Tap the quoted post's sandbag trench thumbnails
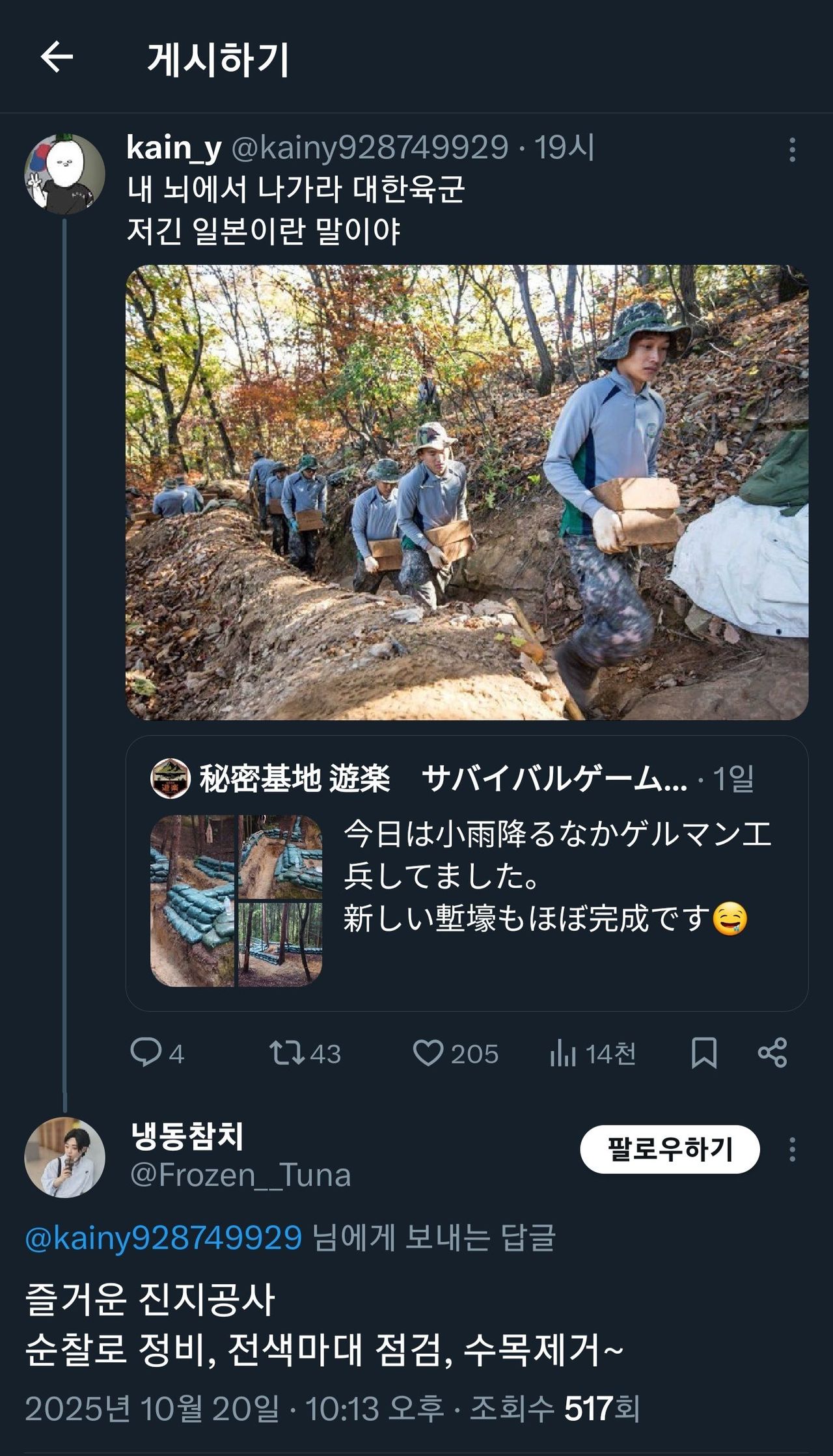This screenshot has height=1456, width=833. click(236, 901)
